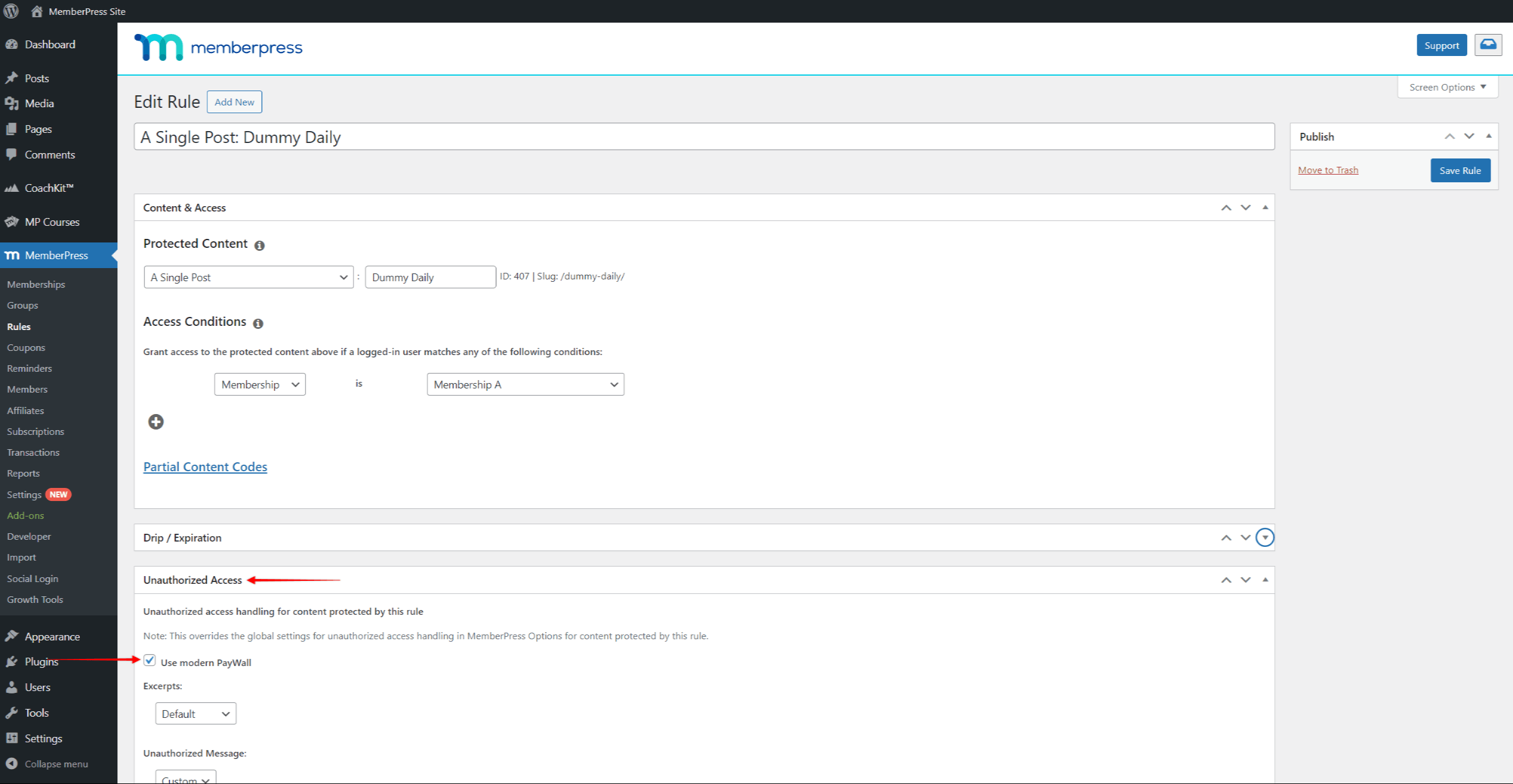The image size is (1513, 784).
Task: Open the Reports submenu item
Action: [23, 473]
